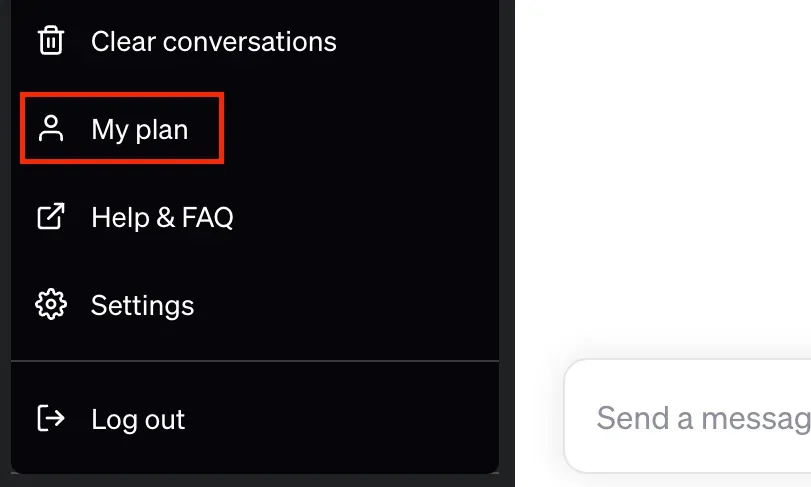Wipe chat history with the trash icon

tap(51, 40)
